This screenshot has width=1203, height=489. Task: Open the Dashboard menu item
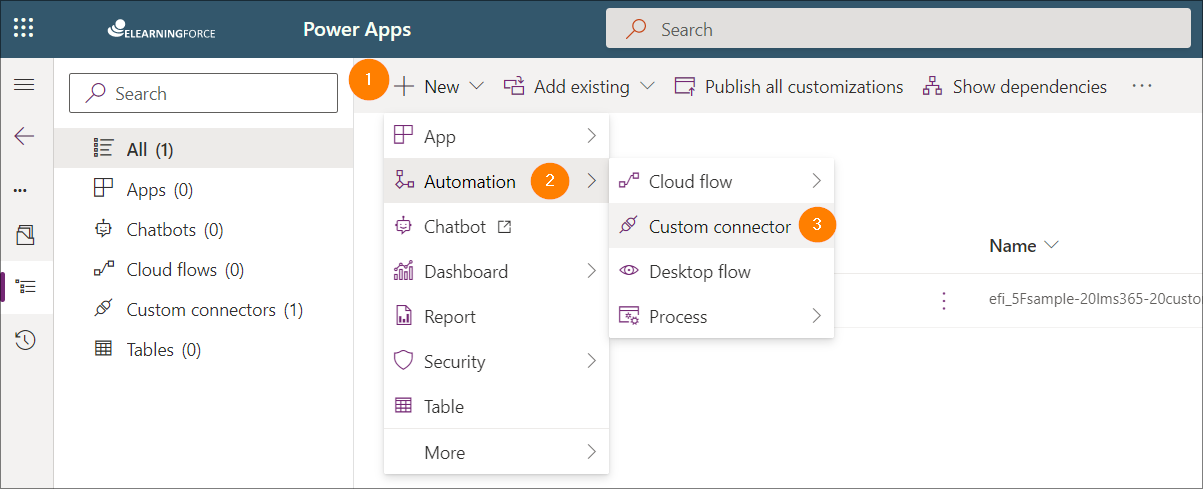(x=496, y=271)
